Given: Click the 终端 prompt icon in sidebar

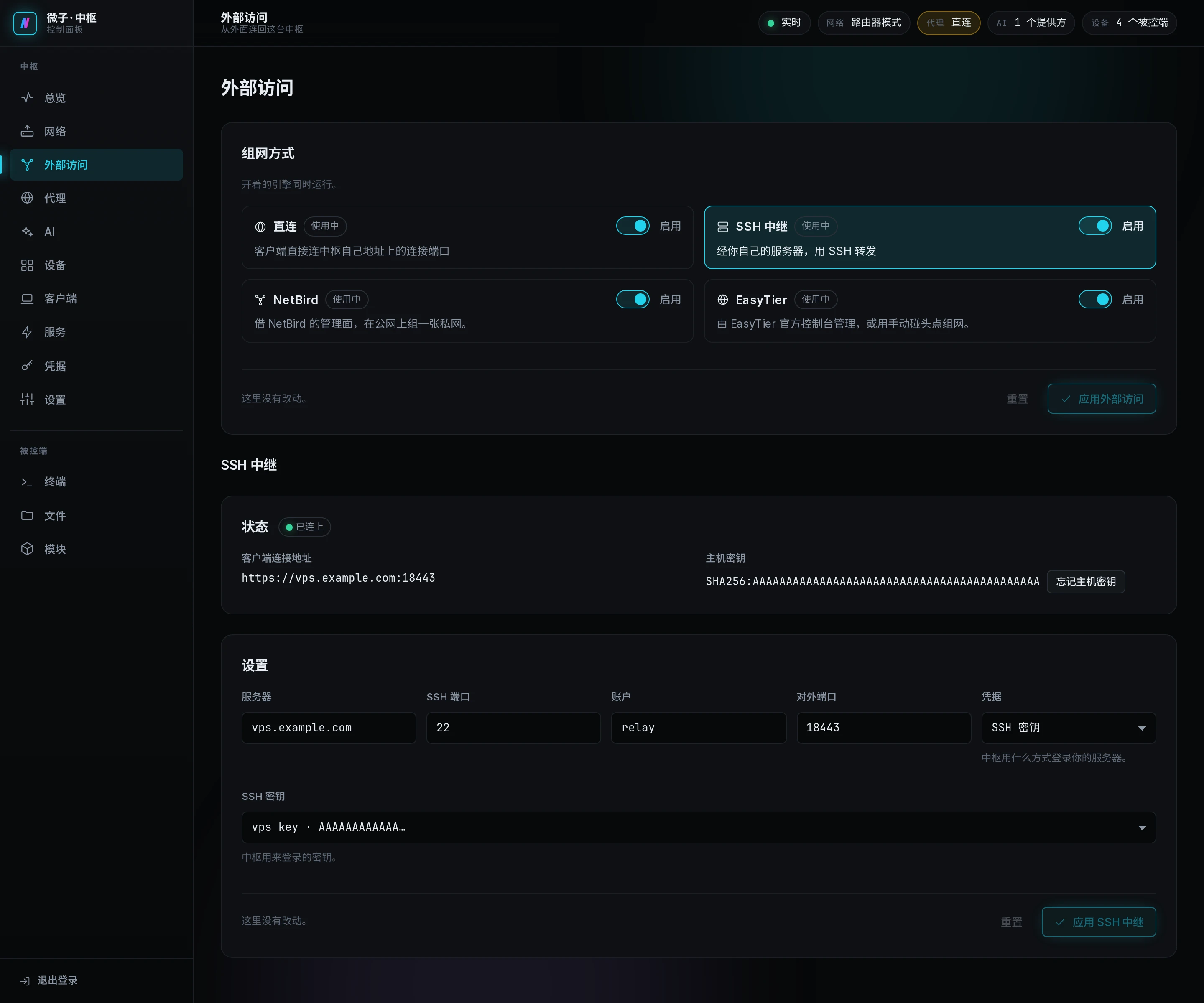Looking at the screenshot, I should tap(27, 482).
